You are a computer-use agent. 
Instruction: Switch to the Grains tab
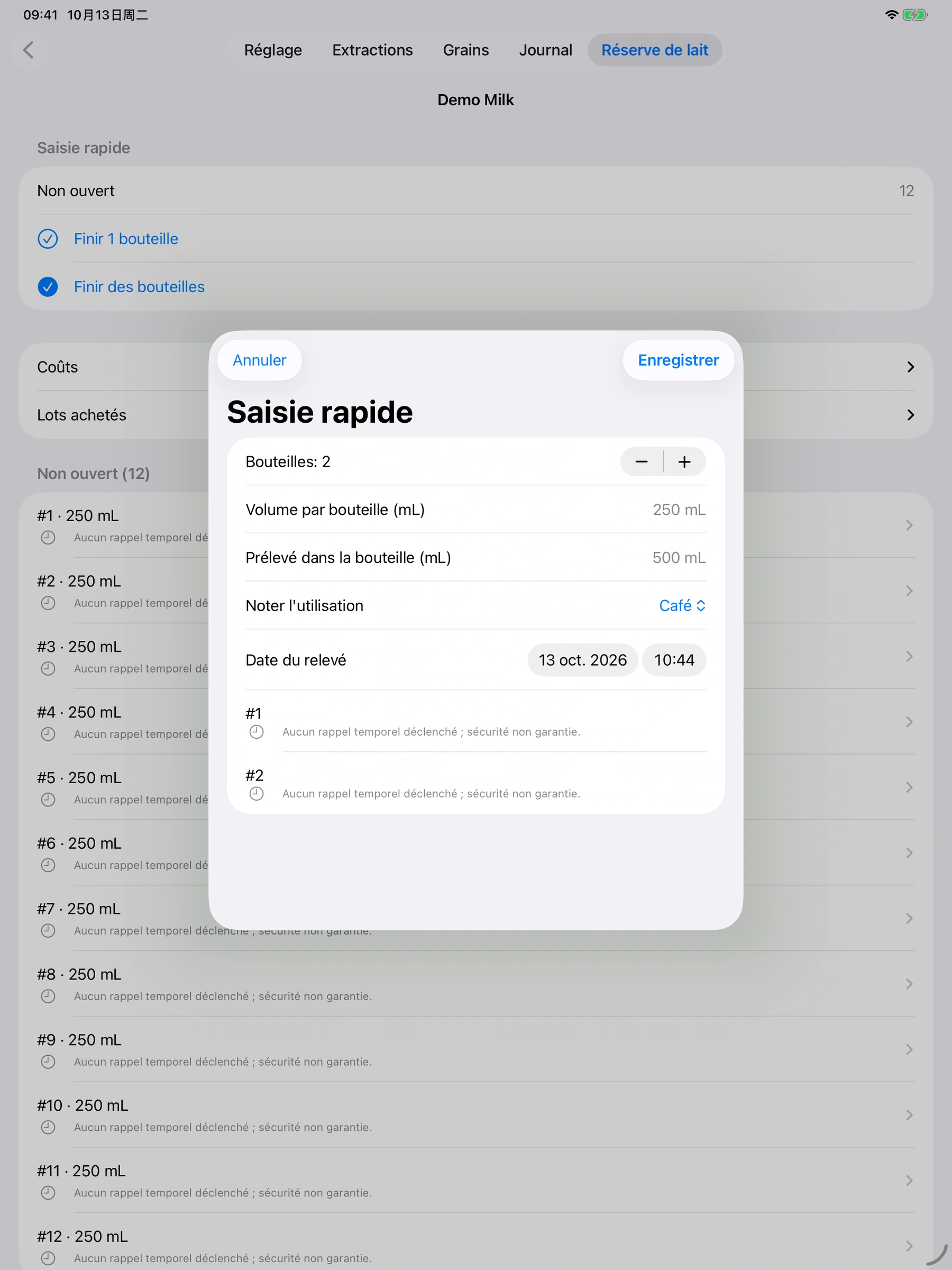pyautogui.click(x=466, y=50)
